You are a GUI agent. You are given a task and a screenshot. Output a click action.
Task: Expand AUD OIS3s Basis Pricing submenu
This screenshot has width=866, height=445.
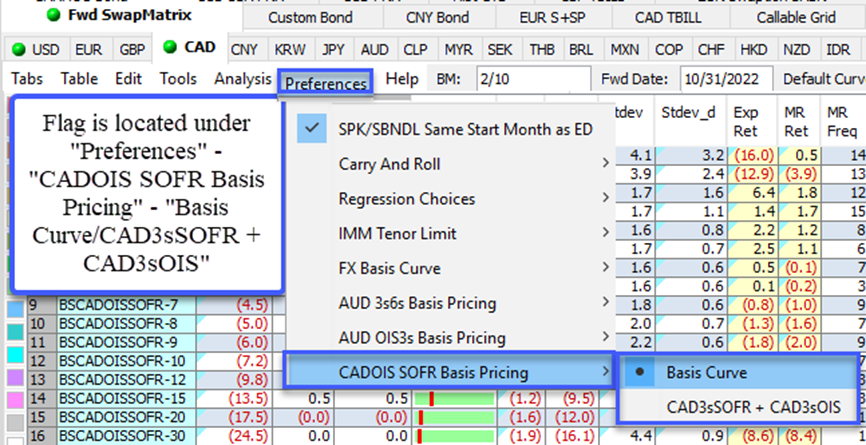click(x=450, y=337)
